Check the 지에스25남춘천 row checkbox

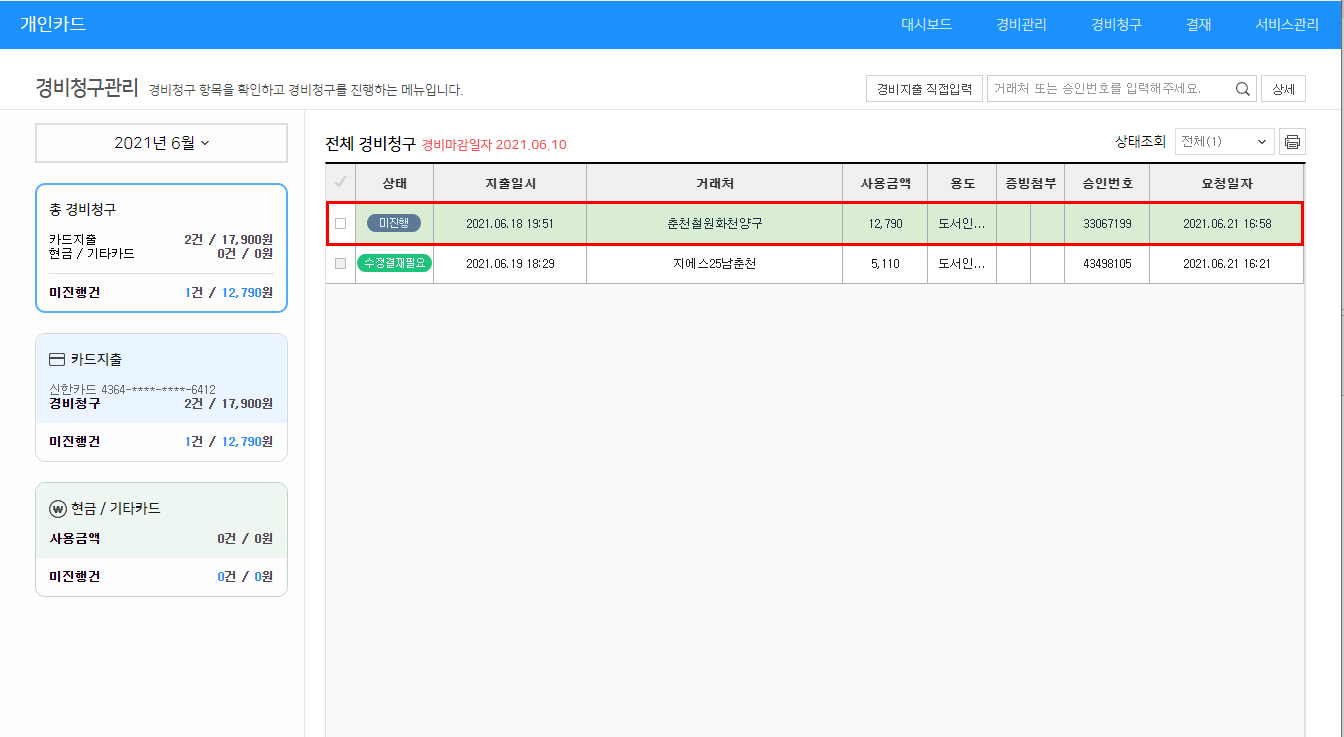pyautogui.click(x=340, y=263)
